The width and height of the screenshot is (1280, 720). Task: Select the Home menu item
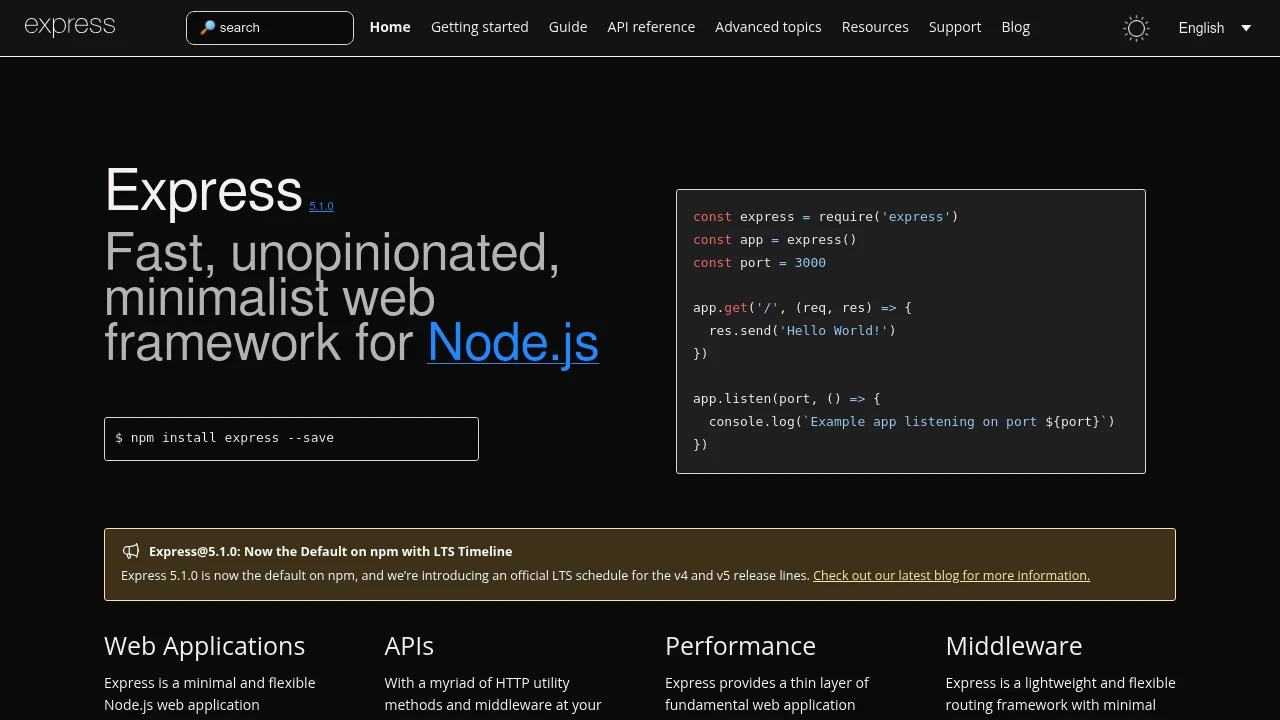pos(389,27)
